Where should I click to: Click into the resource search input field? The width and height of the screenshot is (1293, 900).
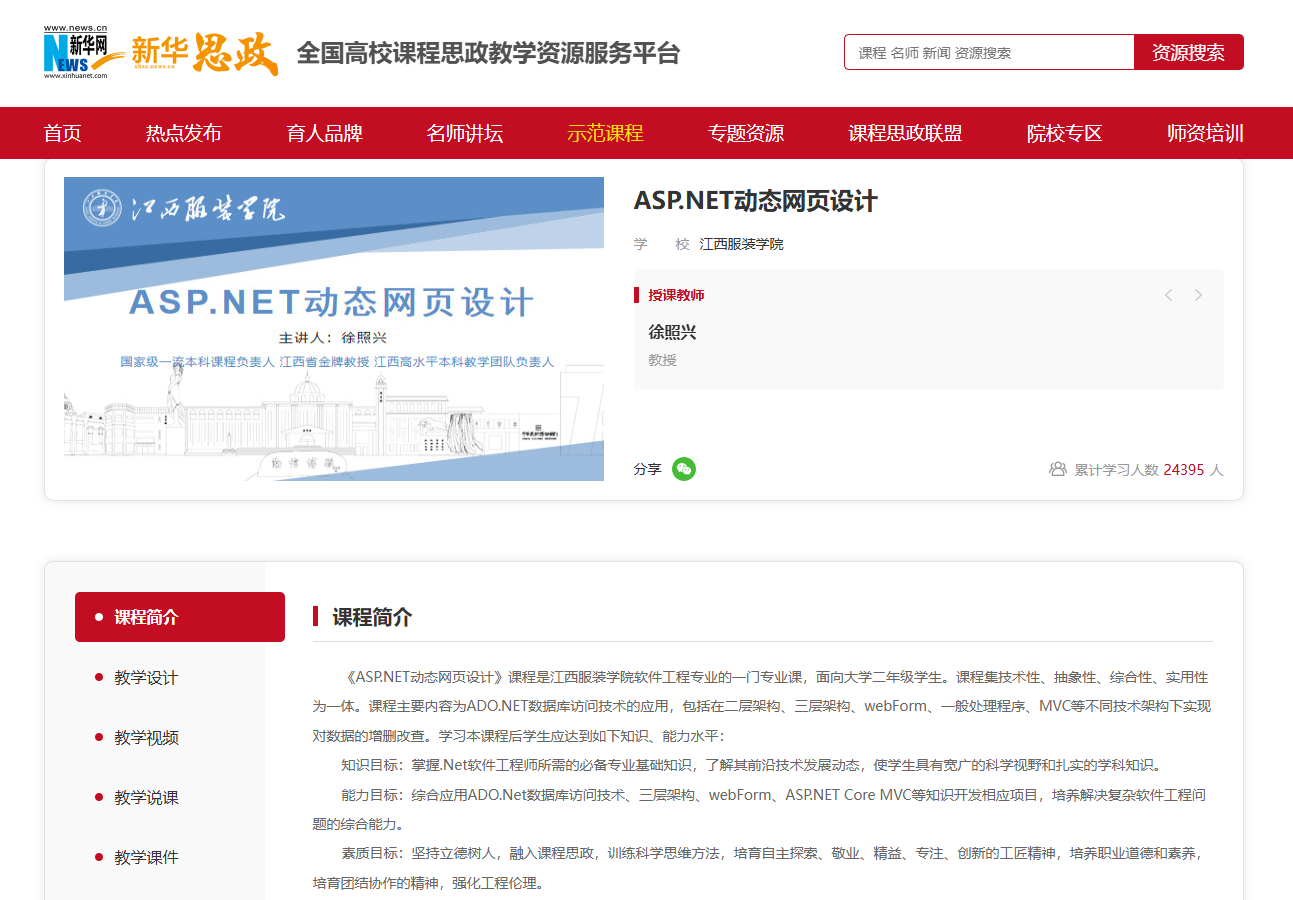tap(988, 52)
